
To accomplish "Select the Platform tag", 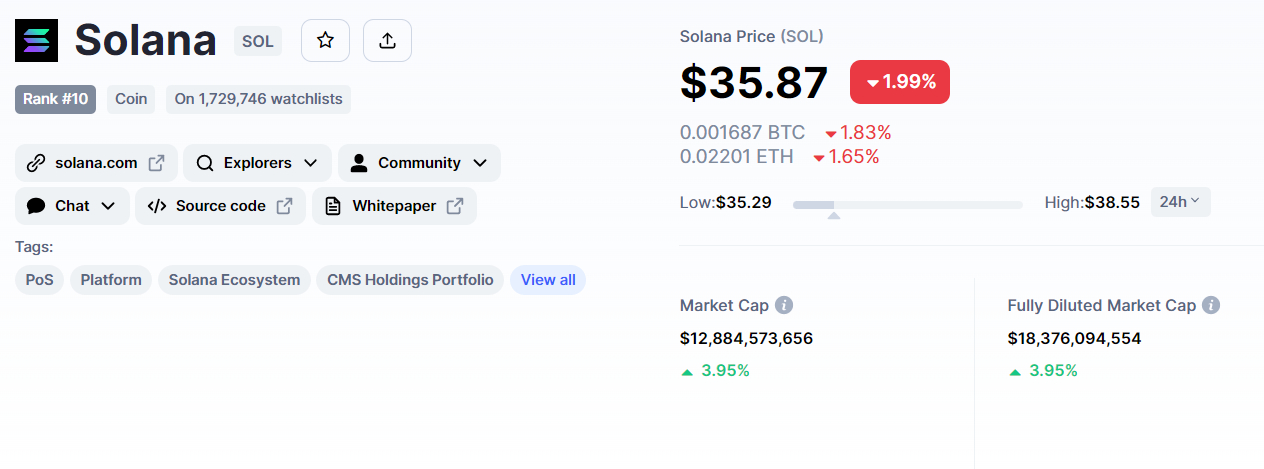I will point(111,280).
